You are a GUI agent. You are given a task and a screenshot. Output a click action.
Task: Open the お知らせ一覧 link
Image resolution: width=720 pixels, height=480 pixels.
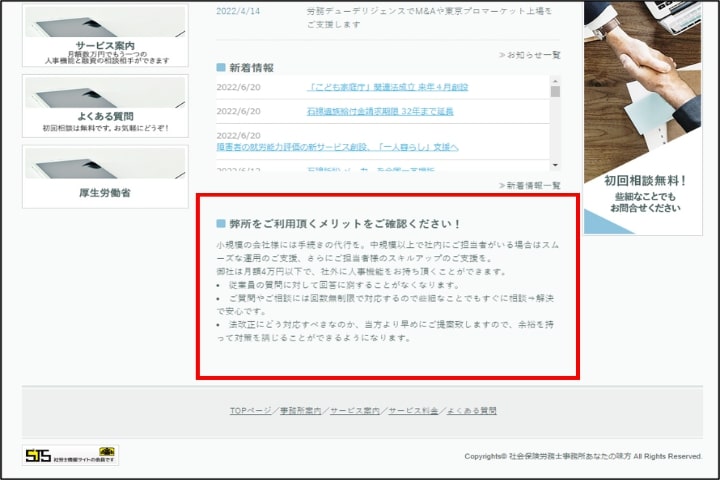click(x=530, y=54)
